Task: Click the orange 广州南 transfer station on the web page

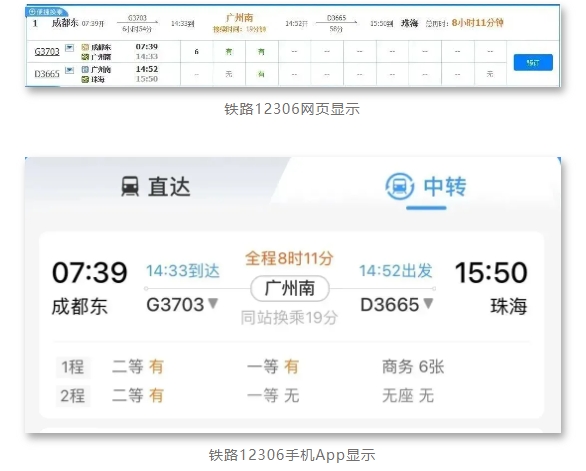Action: click(240, 18)
